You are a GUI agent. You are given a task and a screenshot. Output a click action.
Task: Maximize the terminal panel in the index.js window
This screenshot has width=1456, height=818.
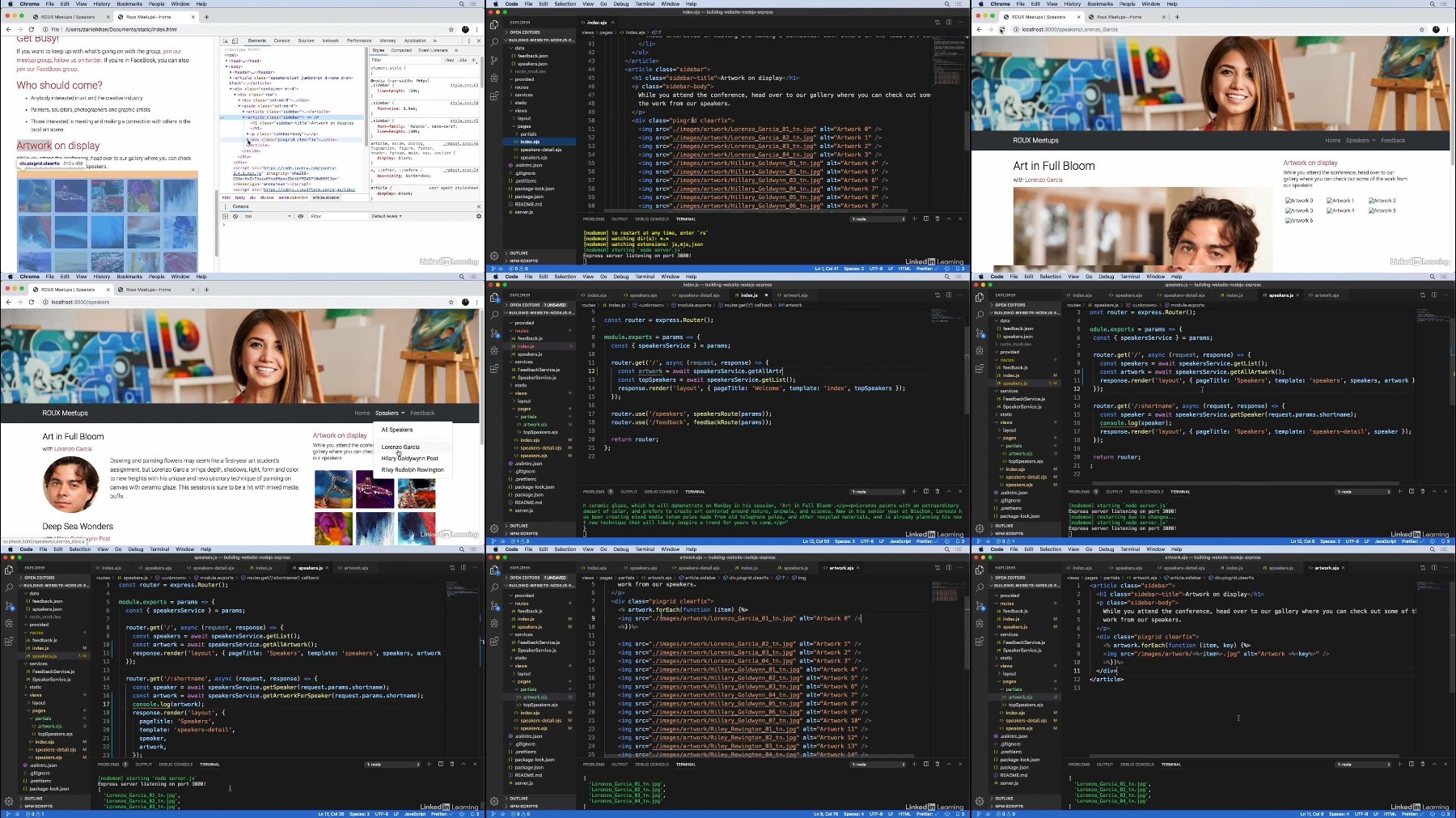tap(949, 491)
